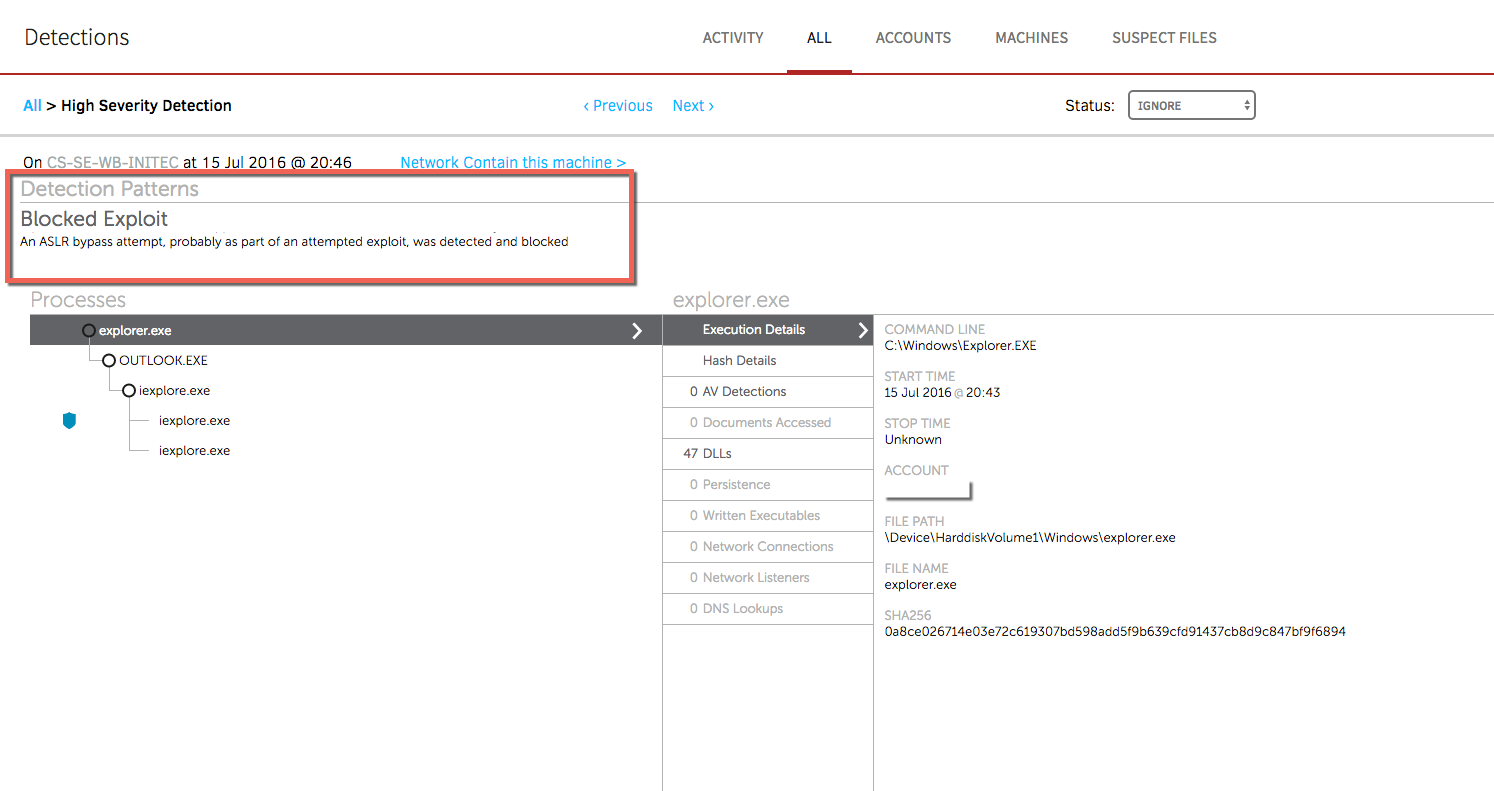Open the 0 Network Listeners section

pos(767,578)
